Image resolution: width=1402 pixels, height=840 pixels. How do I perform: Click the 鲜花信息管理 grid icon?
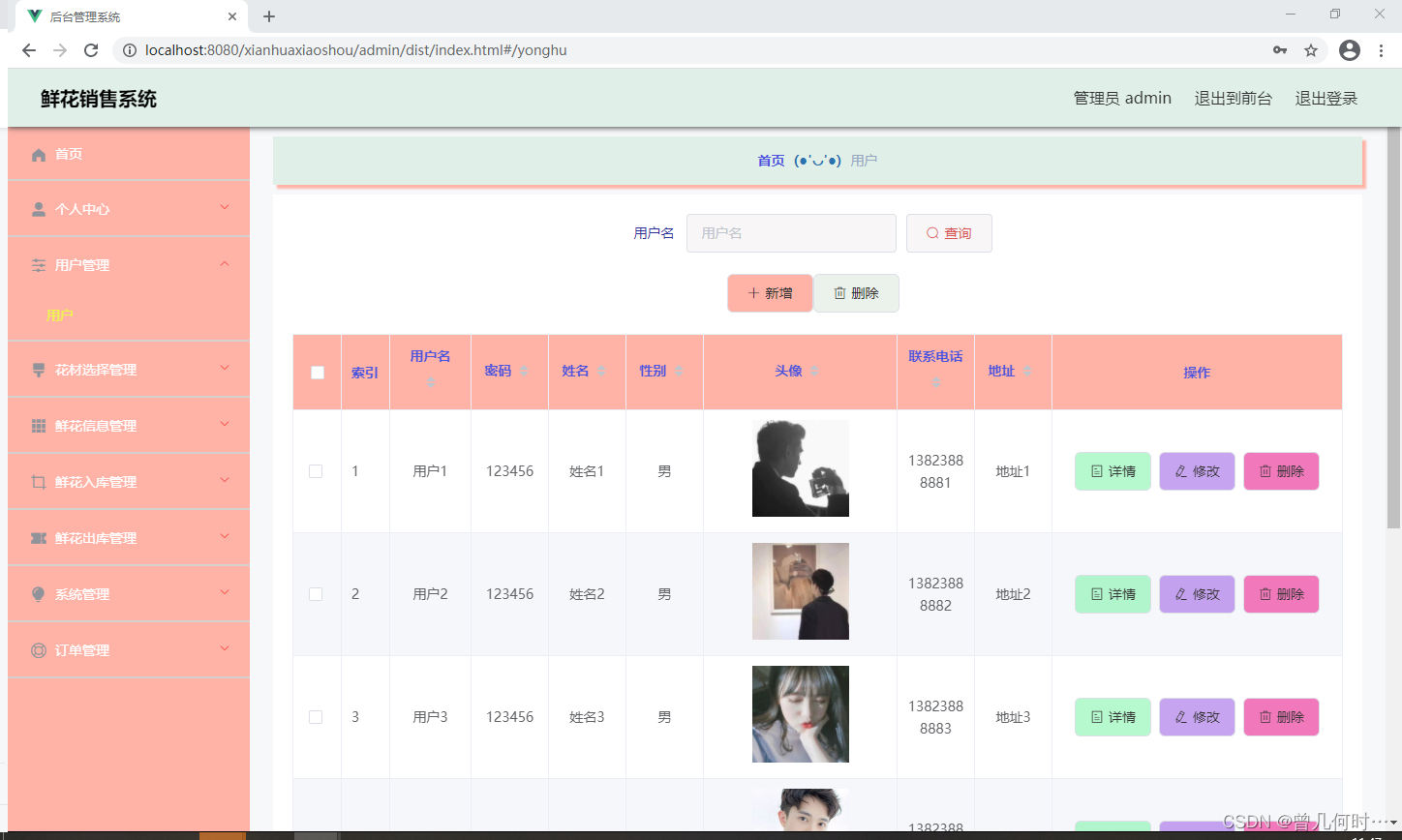pos(37,425)
